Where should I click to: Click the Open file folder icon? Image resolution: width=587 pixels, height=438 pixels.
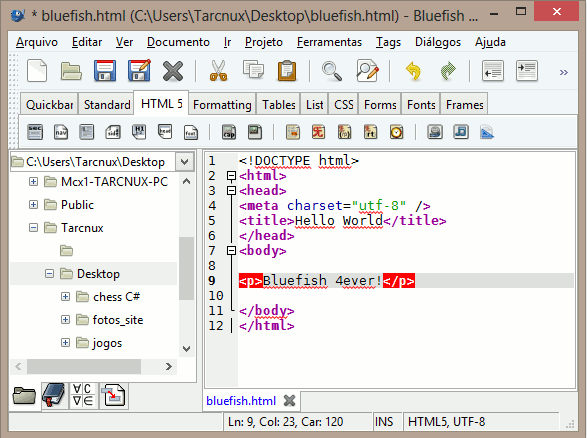pyautogui.click(x=71, y=71)
